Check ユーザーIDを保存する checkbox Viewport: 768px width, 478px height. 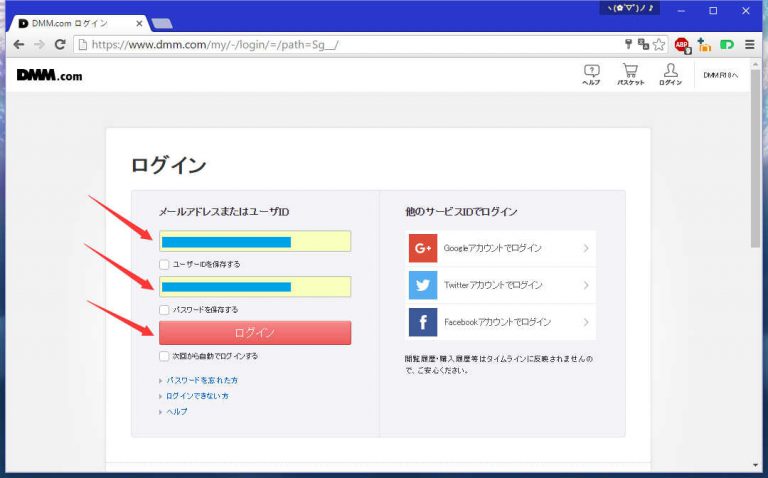tap(164, 264)
